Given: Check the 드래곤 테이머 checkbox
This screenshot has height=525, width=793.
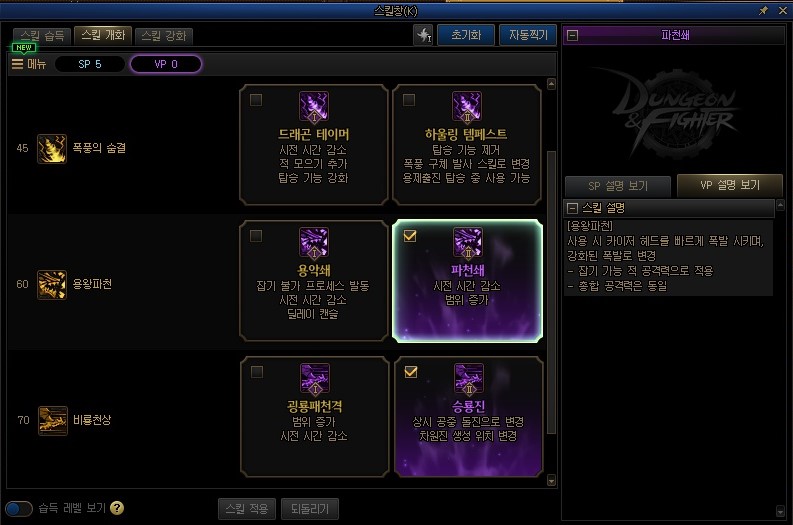Looking at the screenshot, I should click(x=256, y=100).
